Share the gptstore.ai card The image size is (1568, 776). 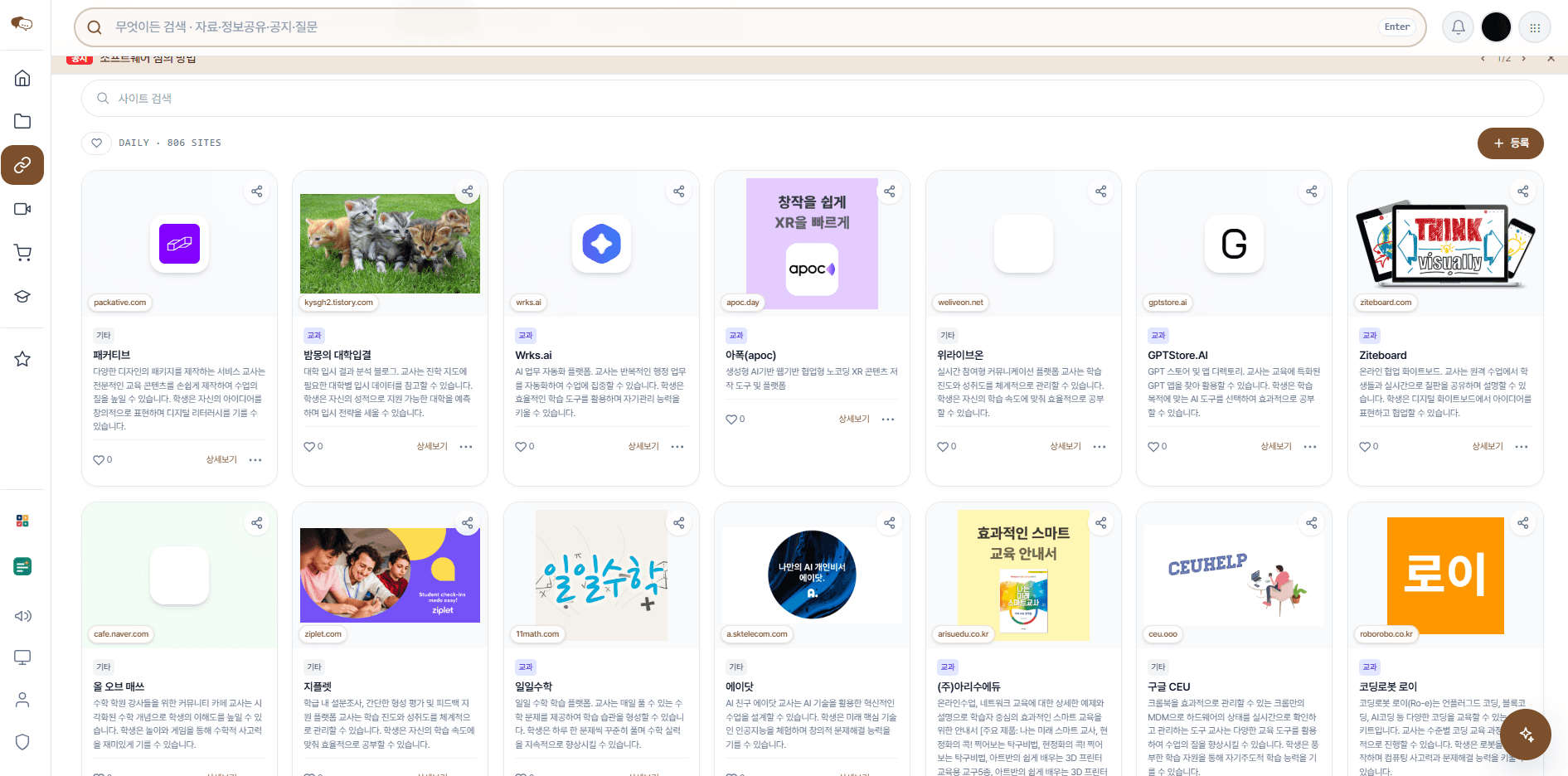click(x=1312, y=192)
